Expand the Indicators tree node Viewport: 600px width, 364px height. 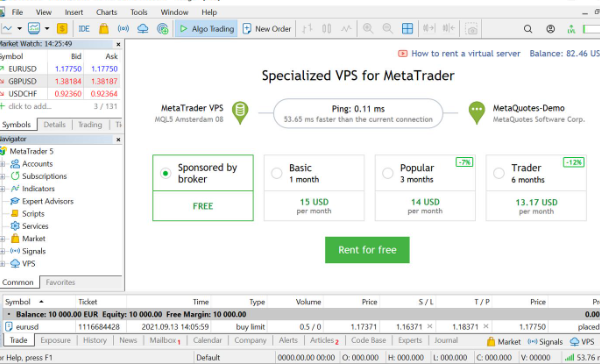[x=3, y=189]
